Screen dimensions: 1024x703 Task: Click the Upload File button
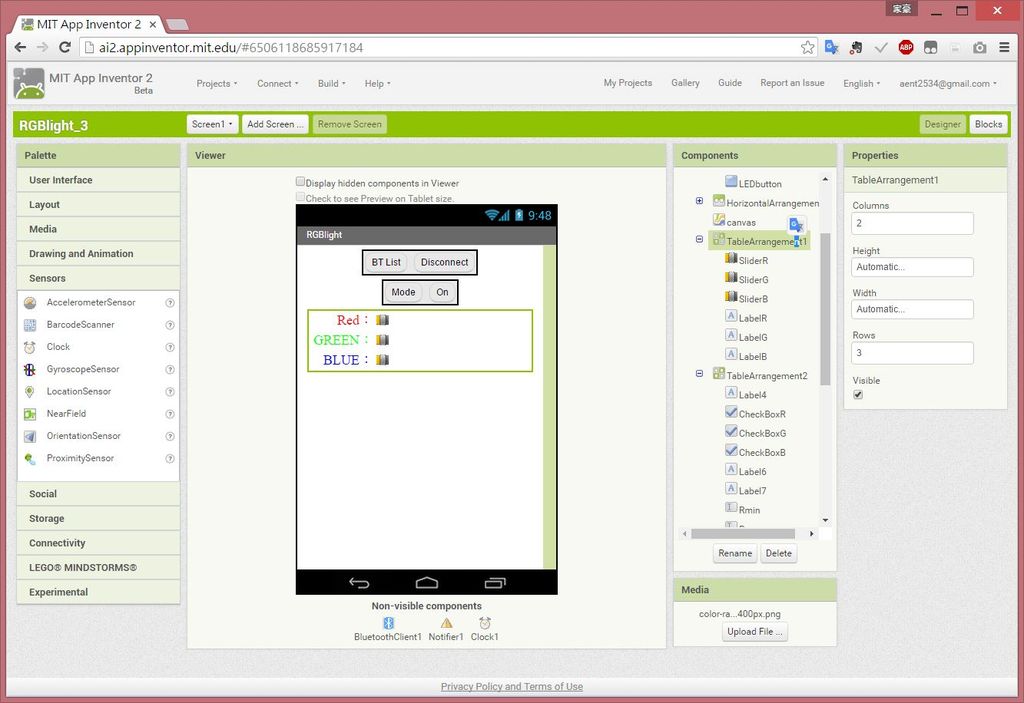[x=754, y=632]
